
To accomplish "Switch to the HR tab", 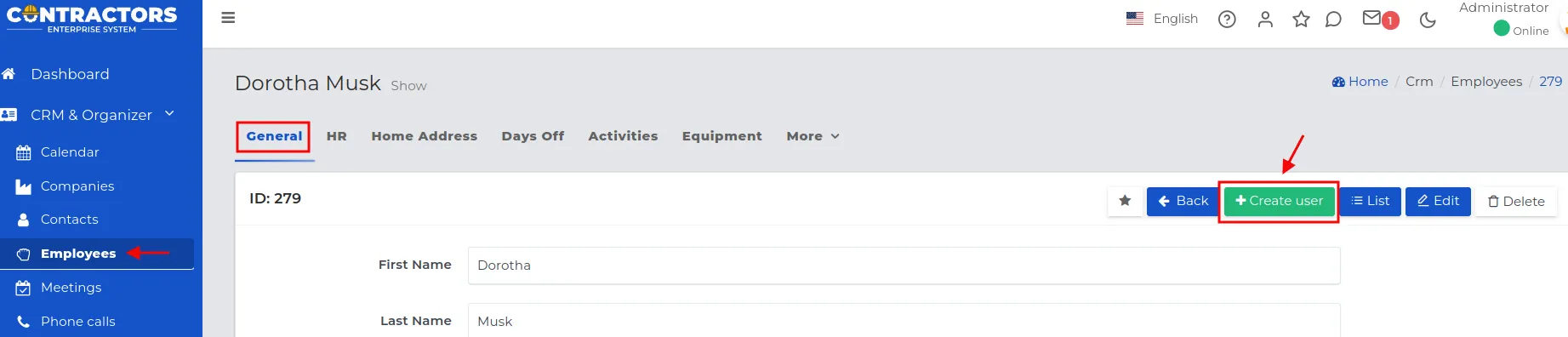I will tap(337, 136).
